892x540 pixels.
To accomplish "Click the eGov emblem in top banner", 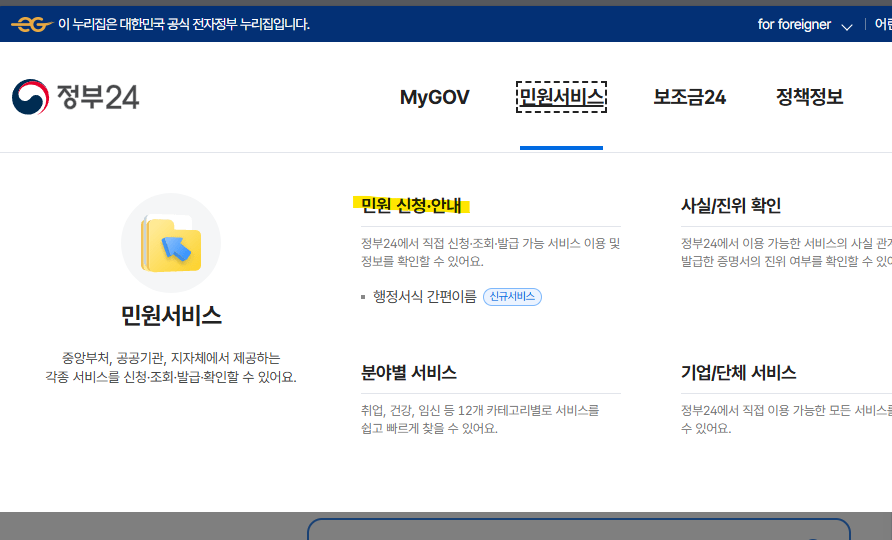I will click(32, 24).
